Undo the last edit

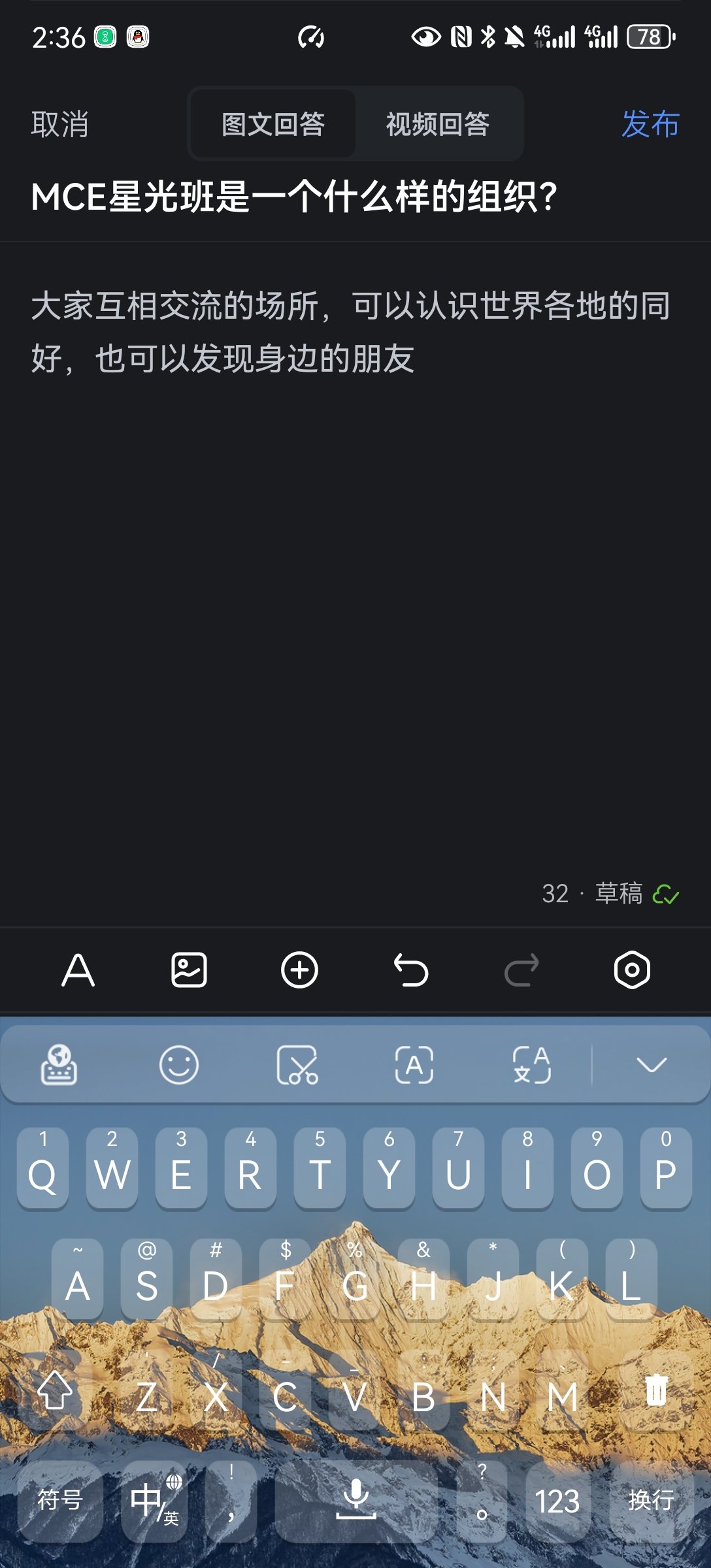point(411,970)
